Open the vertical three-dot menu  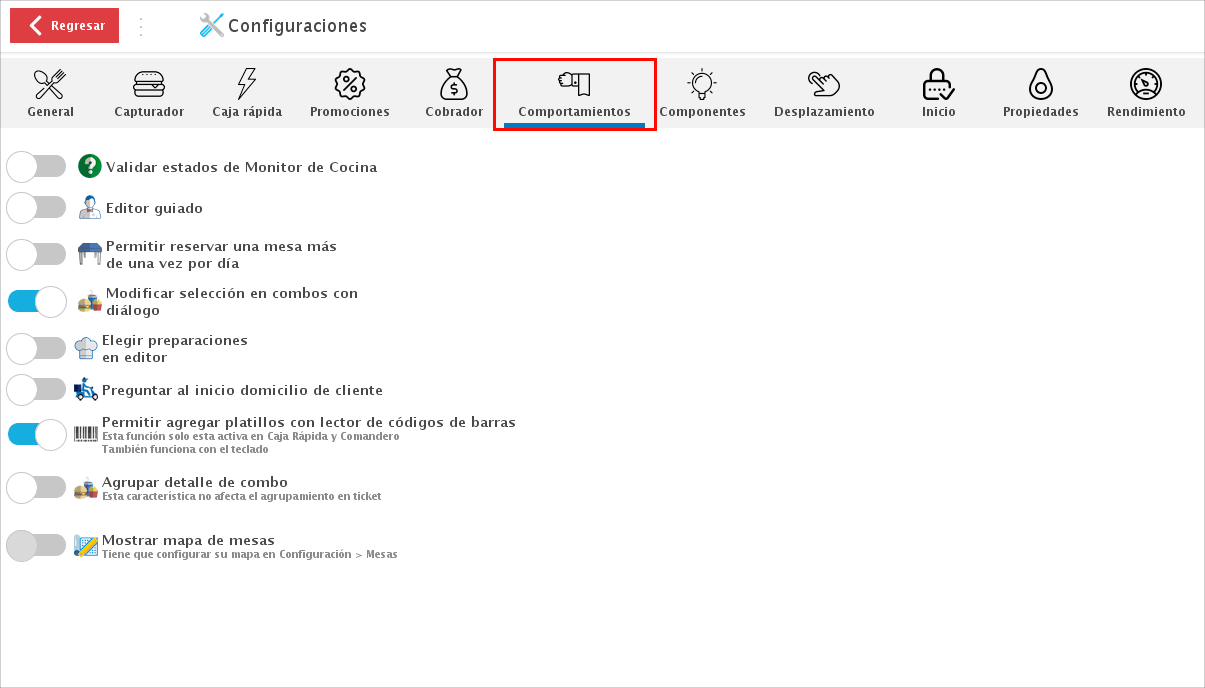coord(143,24)
